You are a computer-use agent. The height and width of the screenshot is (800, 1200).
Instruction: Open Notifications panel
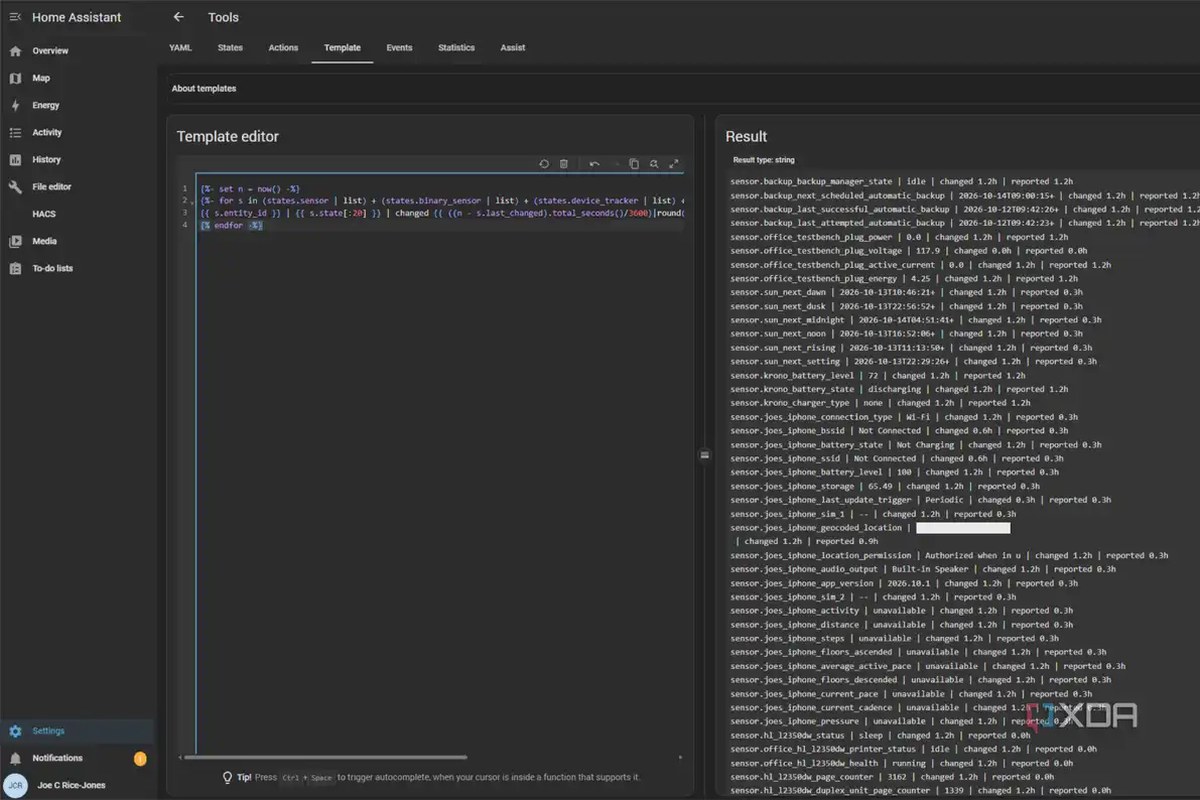78,758
